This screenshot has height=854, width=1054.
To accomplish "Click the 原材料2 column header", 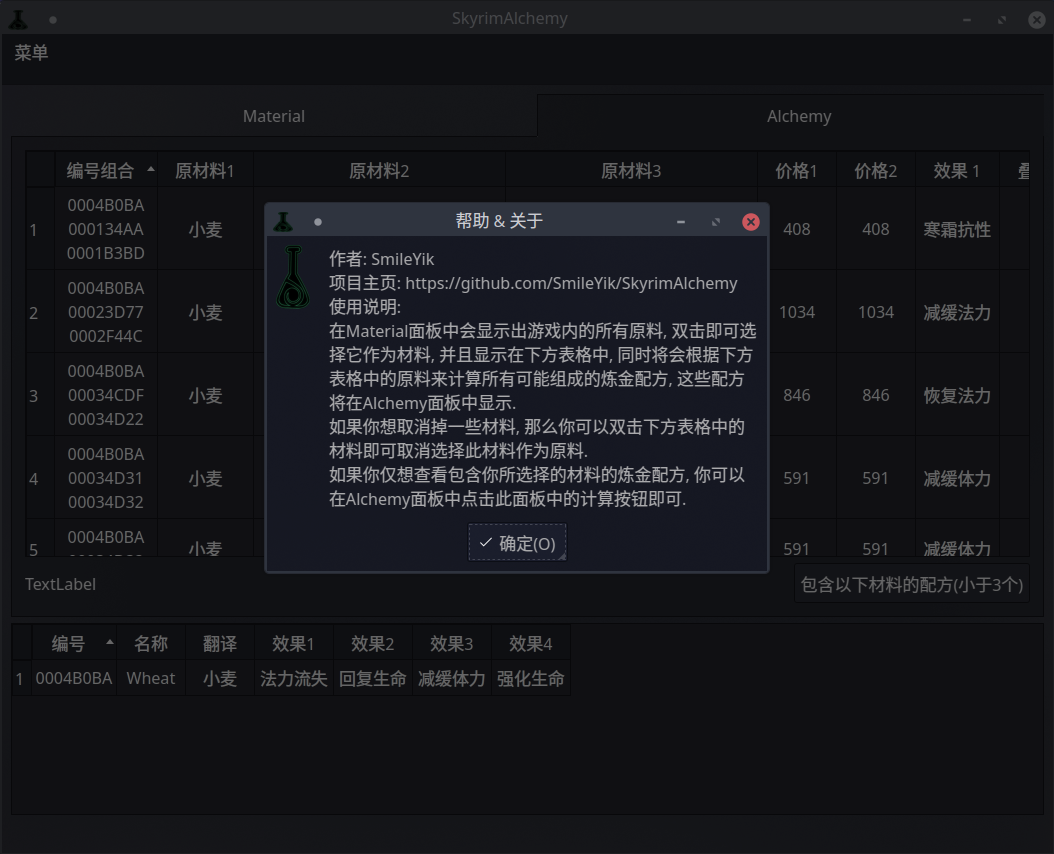I will point(379,170).
